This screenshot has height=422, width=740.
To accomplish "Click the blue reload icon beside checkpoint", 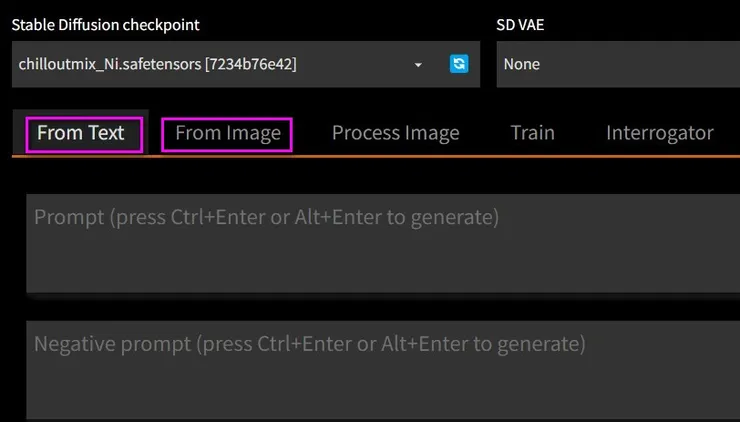I will click(x=459, y=64).
